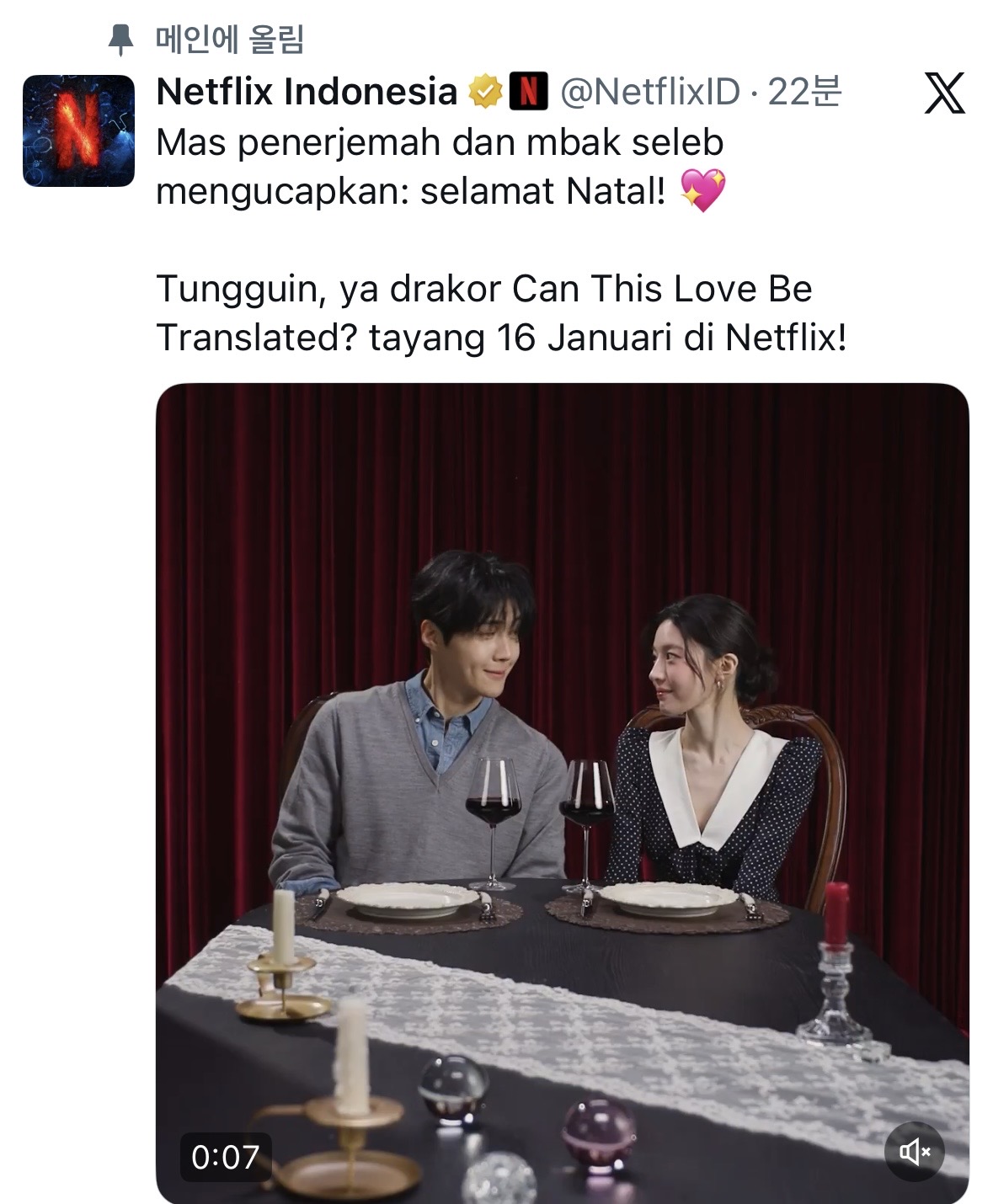Click the pin icon above the post

[x=122, y=40]
